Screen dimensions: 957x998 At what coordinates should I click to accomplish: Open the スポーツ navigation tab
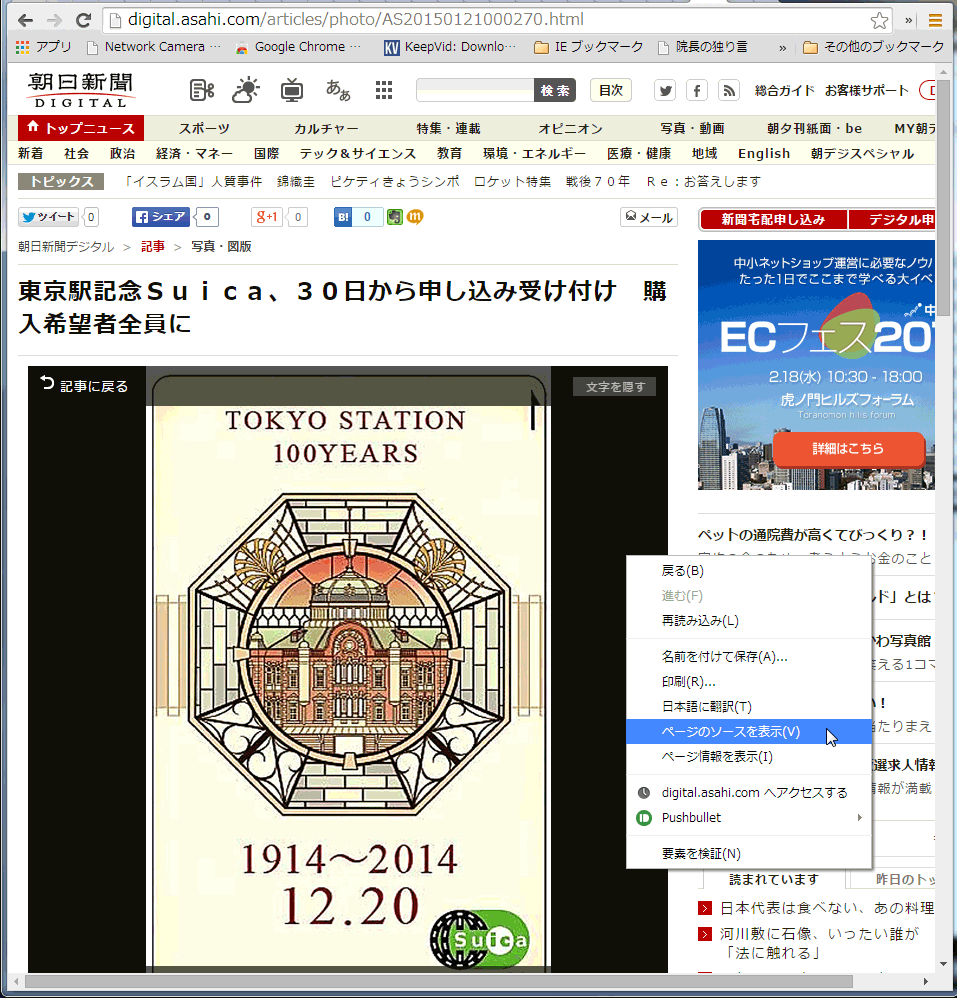204,129
